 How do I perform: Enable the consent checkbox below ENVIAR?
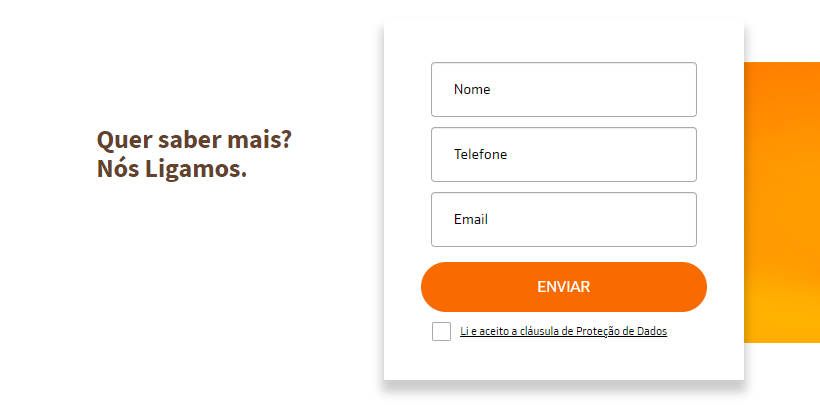tap(441, 332)
